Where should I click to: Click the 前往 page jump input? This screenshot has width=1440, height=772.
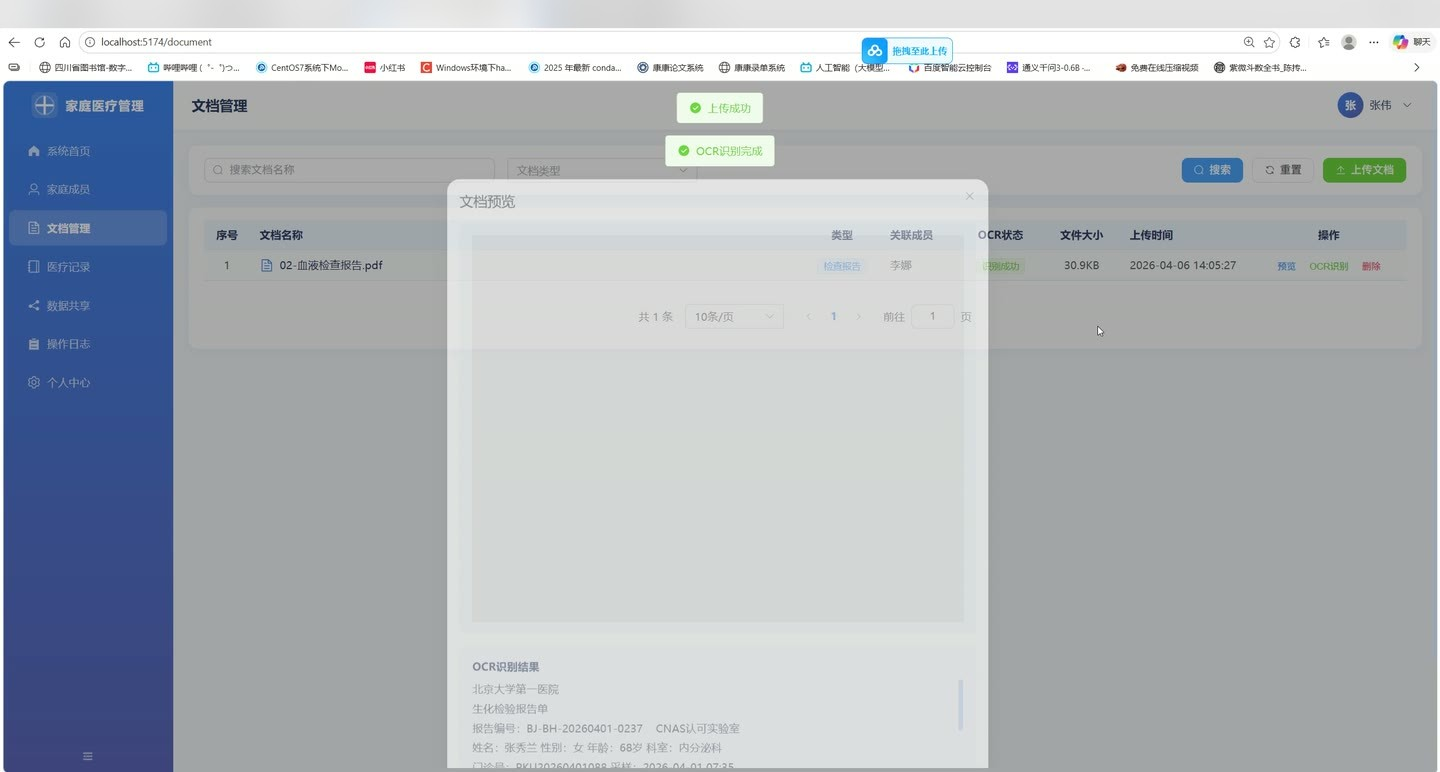tap(933, 316)
